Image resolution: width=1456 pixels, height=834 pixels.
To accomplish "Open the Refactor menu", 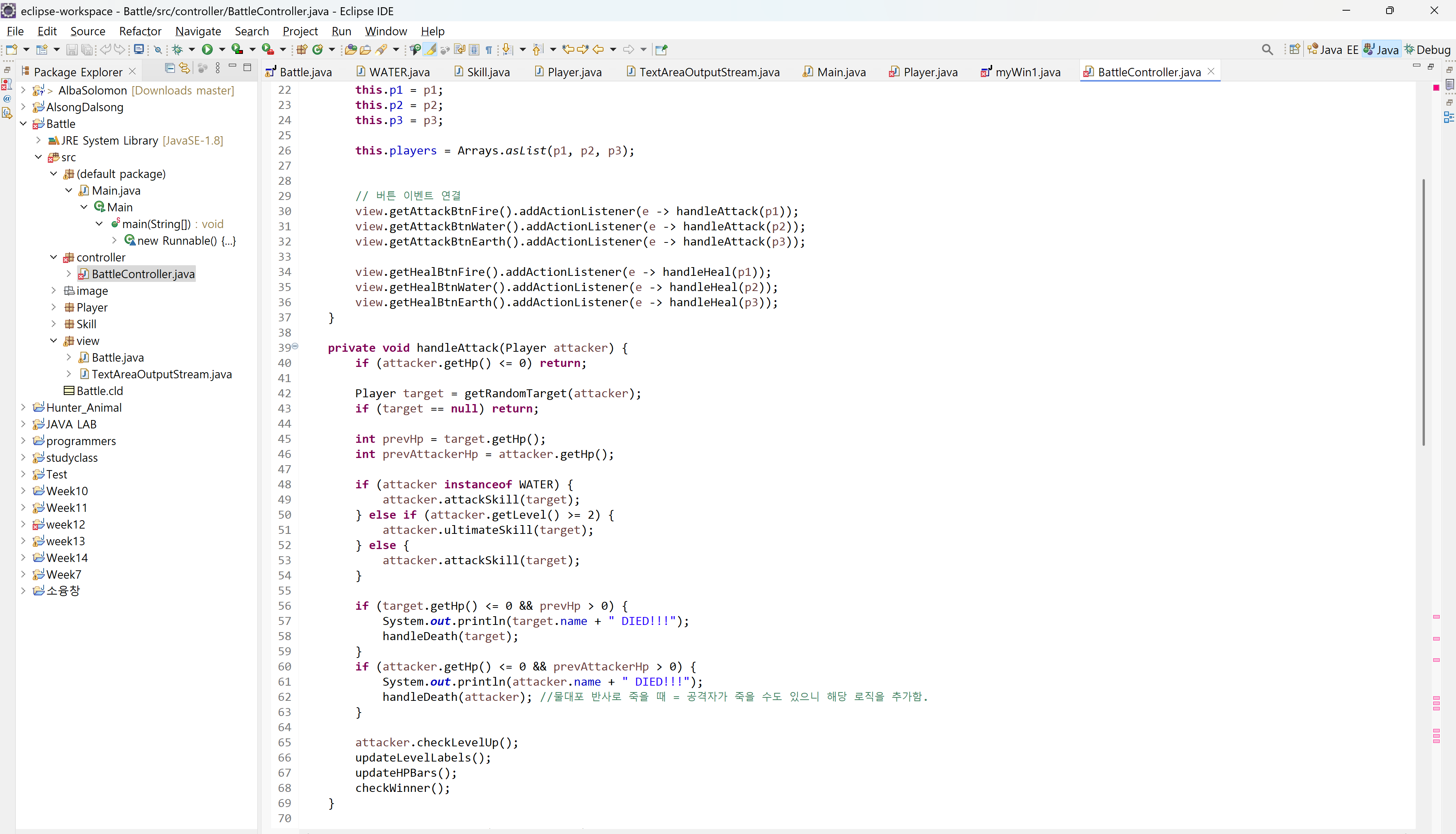I will tap(140, 31).
